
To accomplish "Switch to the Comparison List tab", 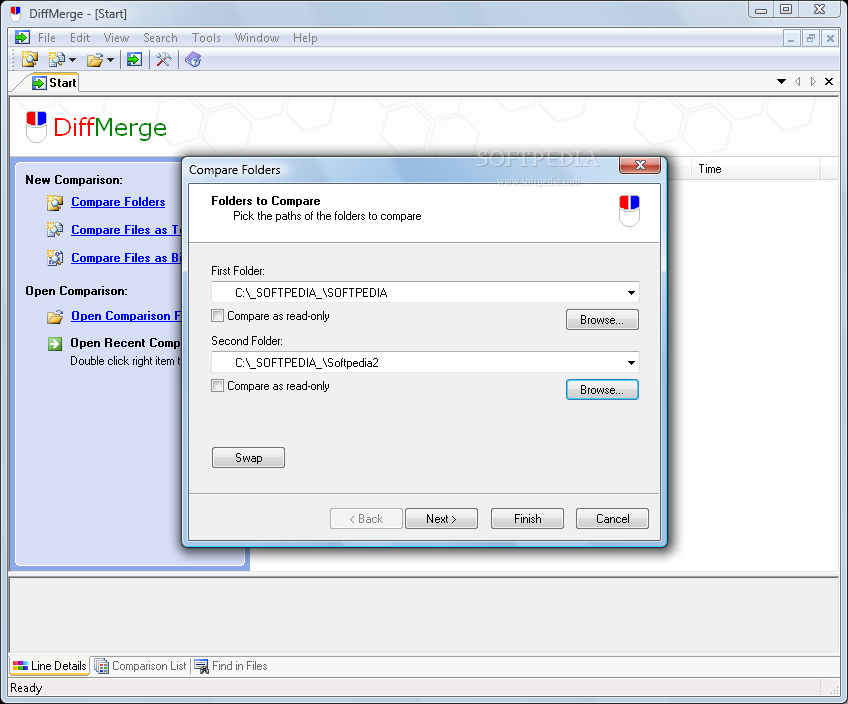I will 141,666.
